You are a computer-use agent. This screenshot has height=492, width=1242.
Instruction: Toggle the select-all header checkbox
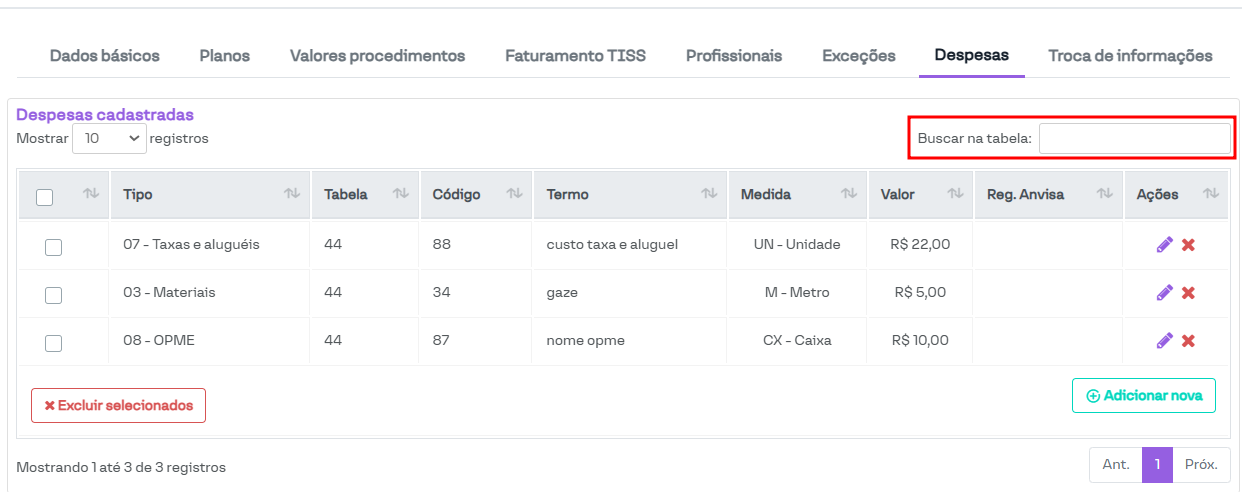click(x=45, y=197)
